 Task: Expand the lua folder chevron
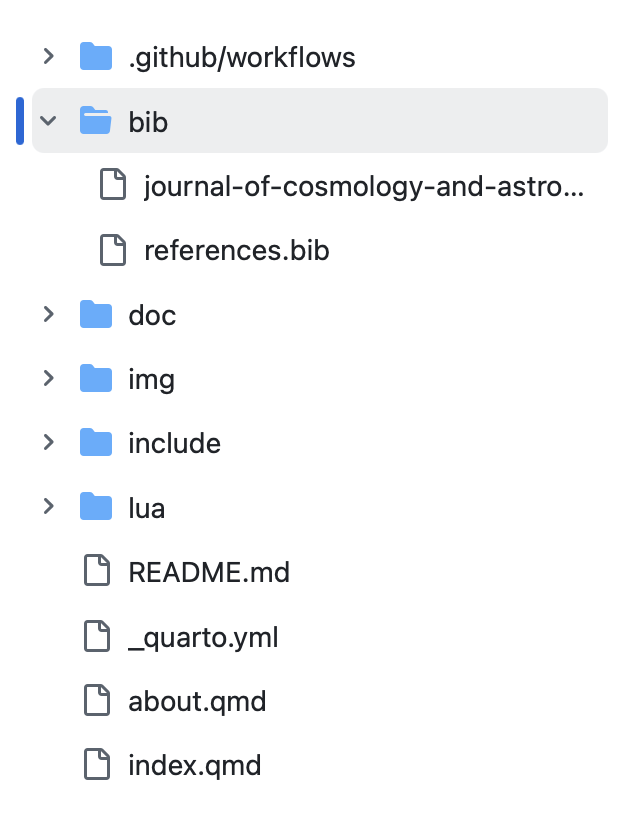(48, 508)
